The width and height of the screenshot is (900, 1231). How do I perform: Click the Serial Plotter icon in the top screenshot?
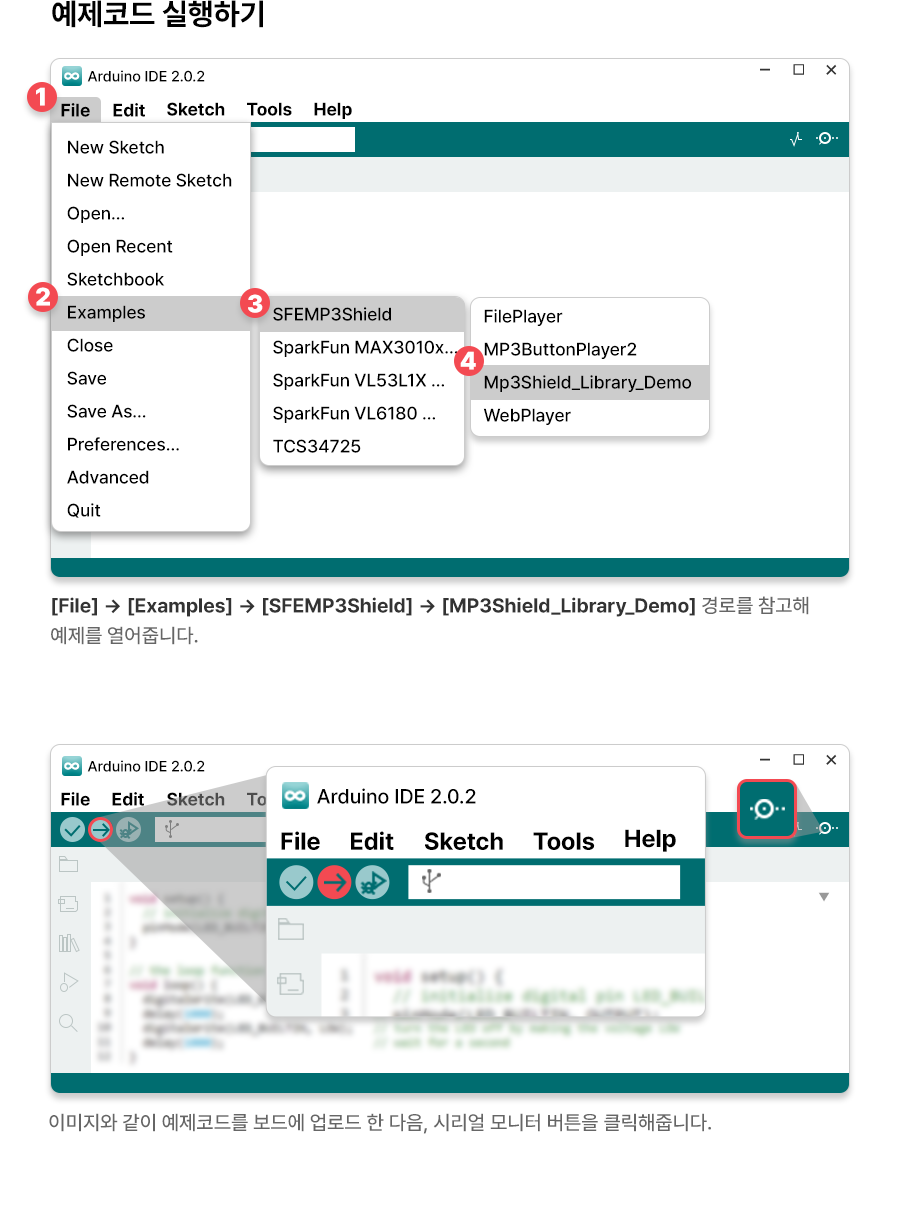pos(796,140)
